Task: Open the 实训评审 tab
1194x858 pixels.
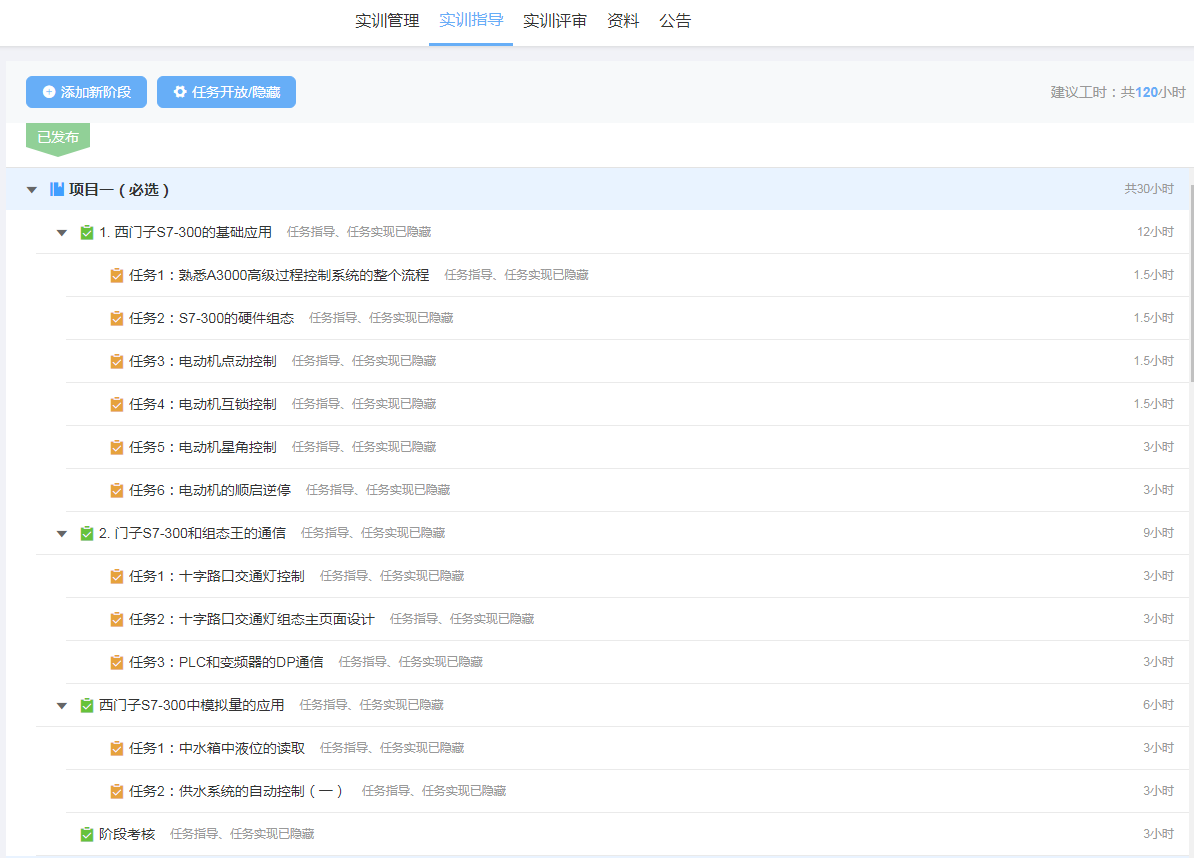Action: (554, 21)
